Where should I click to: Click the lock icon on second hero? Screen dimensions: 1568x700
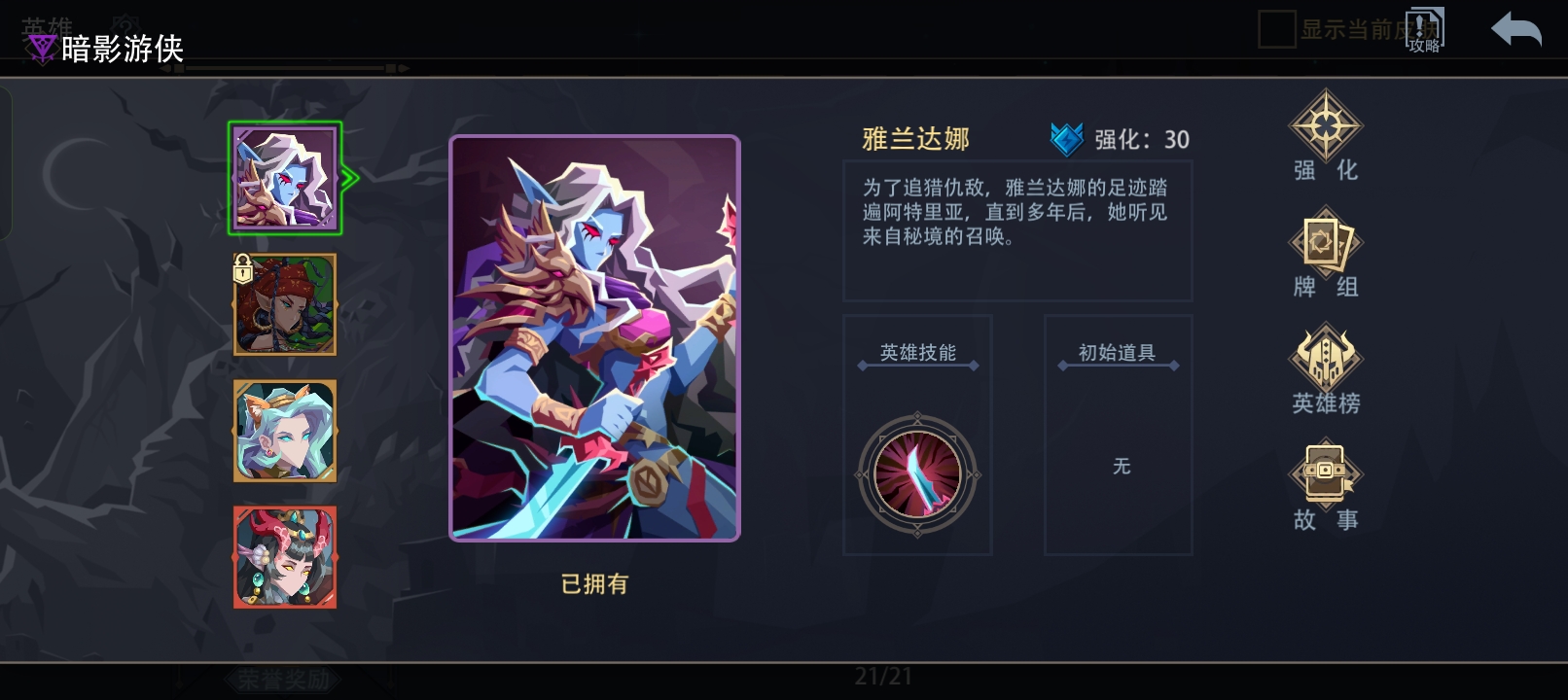pyautogui.click(x=243, y=267)
